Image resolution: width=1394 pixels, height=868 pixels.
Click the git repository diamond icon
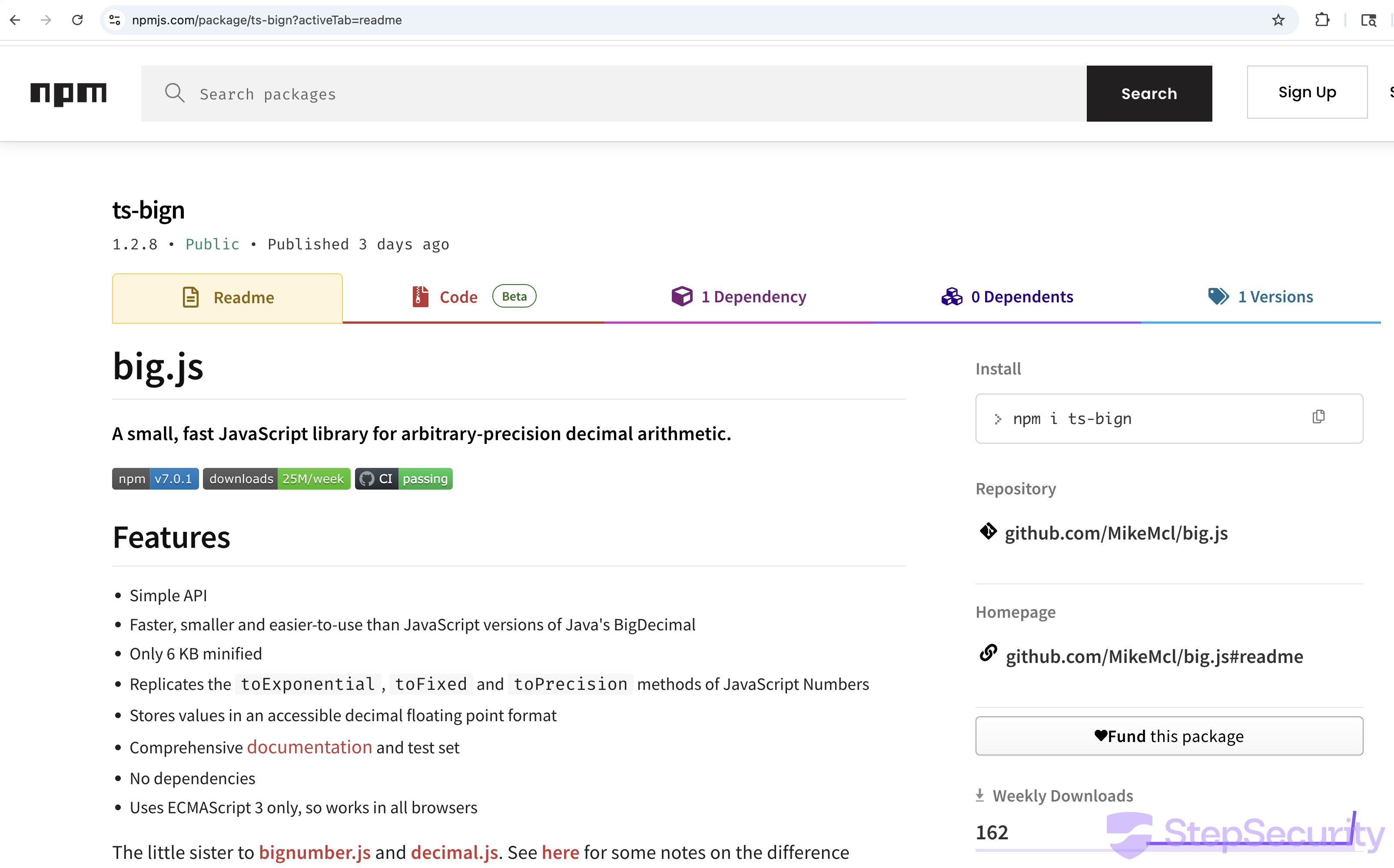click(x=988, y=532)
